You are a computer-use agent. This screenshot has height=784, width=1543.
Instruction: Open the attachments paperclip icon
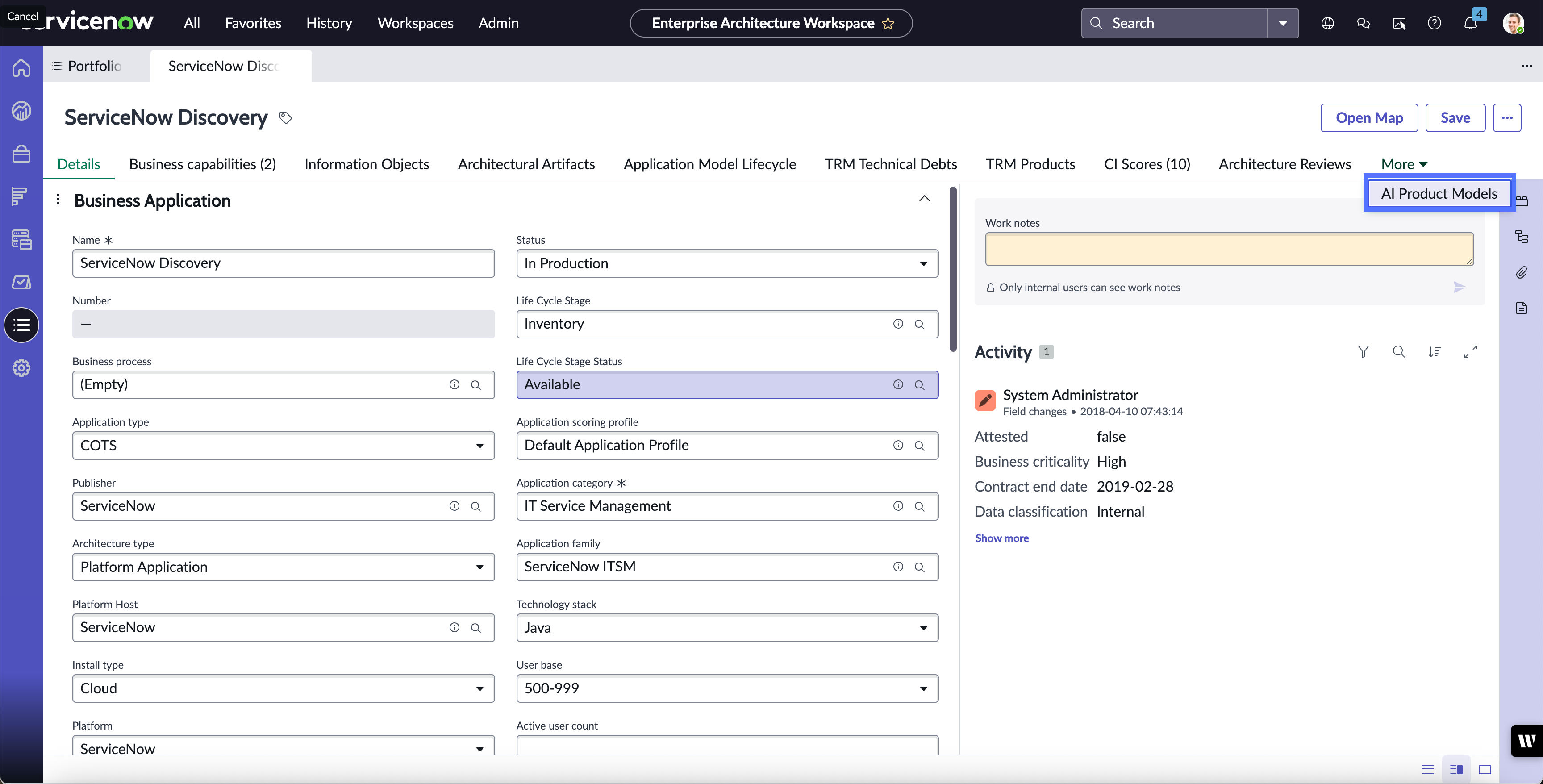tap(1522, 272)
